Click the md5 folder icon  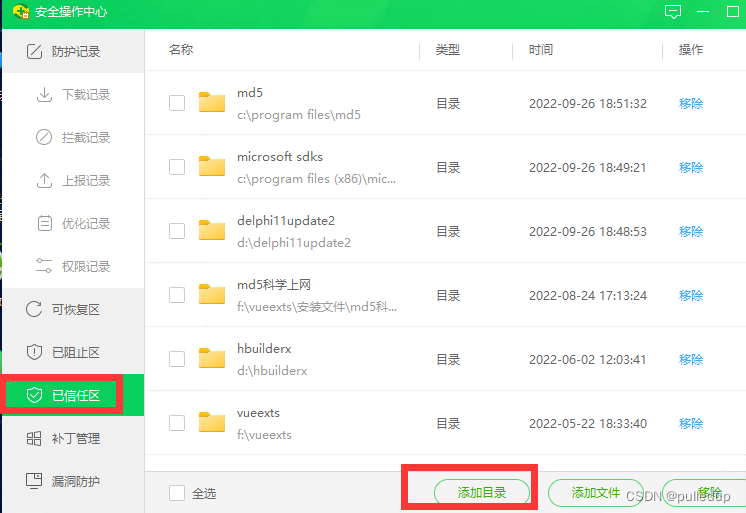[x=212, y=102]
